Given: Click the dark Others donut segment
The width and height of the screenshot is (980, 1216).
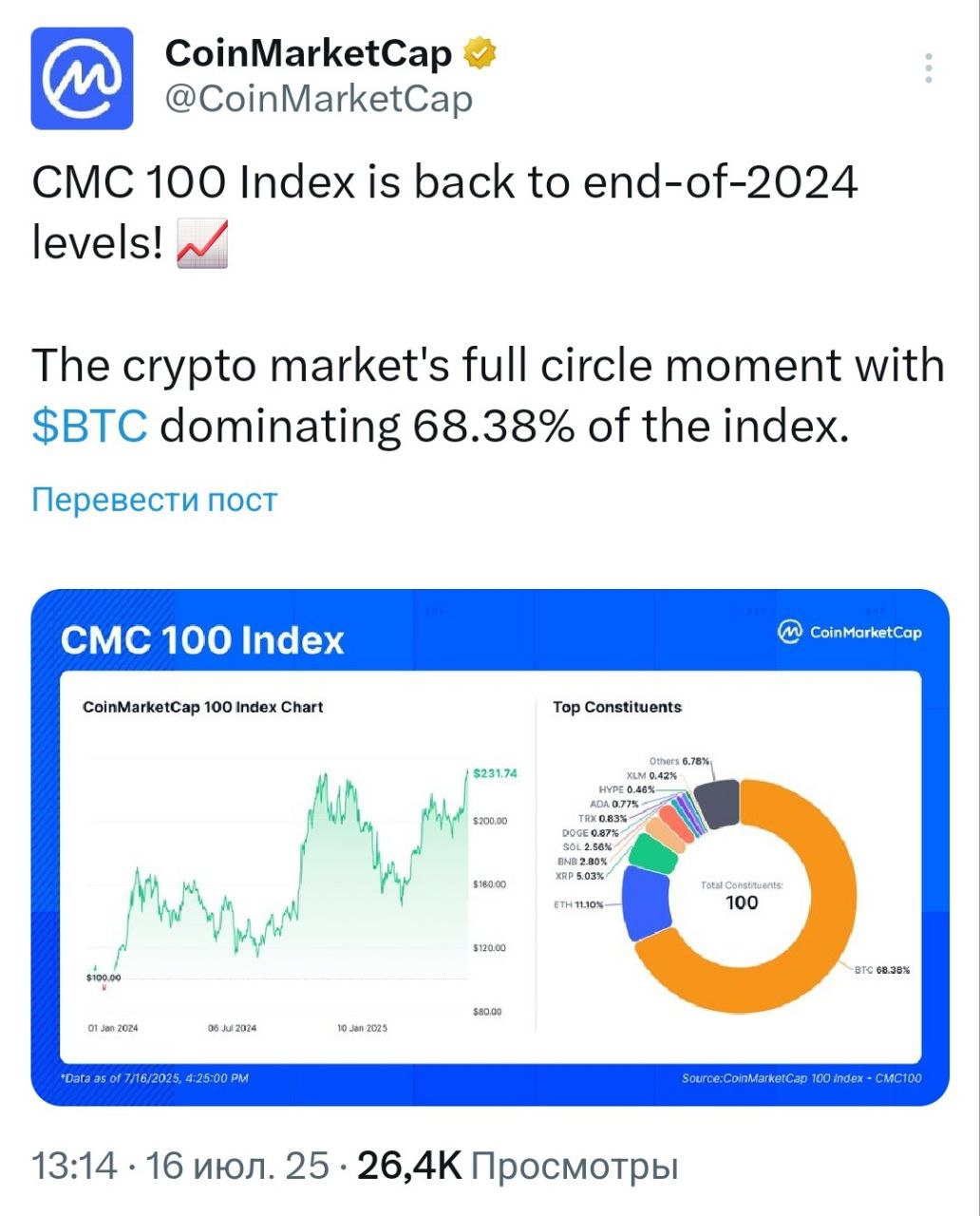Looking at the screenshot, I should coord(717,803).
